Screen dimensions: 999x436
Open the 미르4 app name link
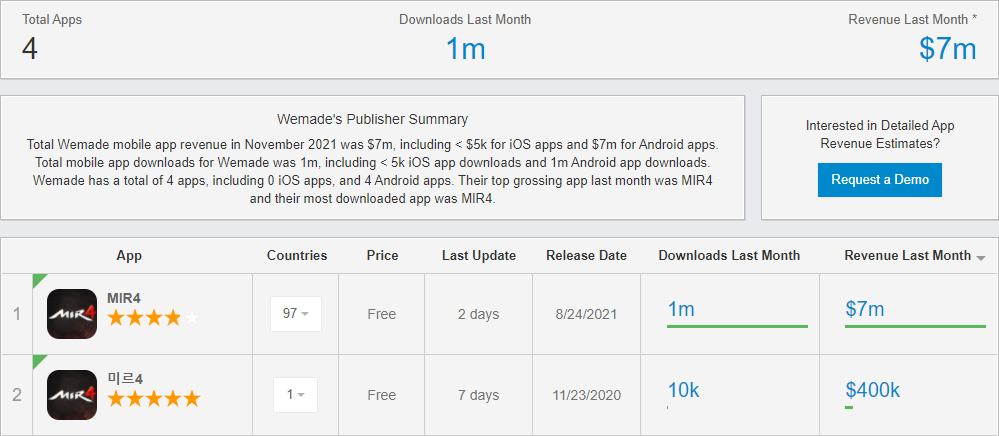(125, 379)
